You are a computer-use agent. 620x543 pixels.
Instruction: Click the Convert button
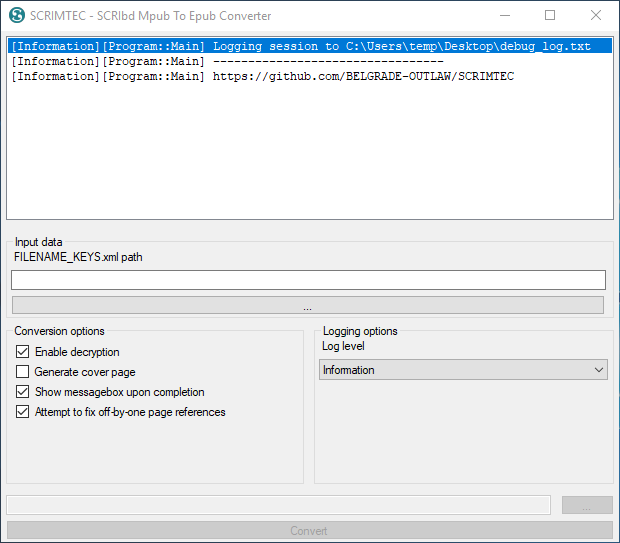310,530
